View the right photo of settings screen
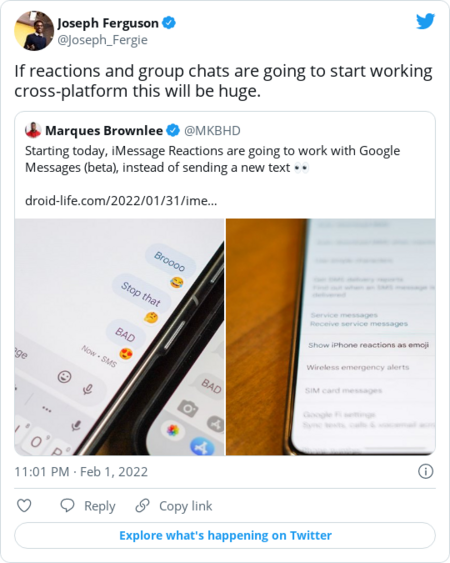This screenshot has height=563, width=450. point(331,337)
